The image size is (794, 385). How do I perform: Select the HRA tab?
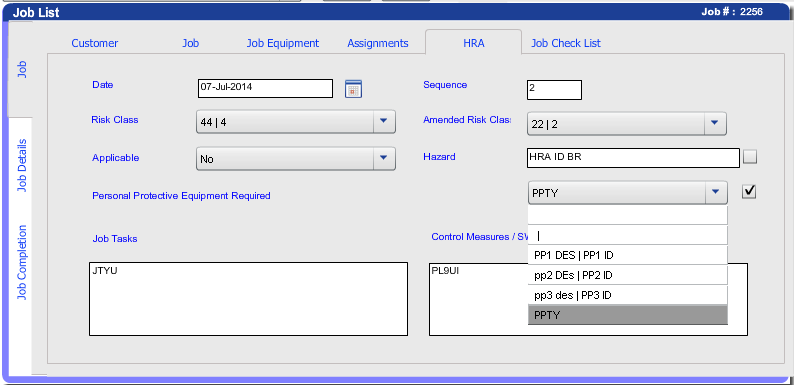pos(473,43)
